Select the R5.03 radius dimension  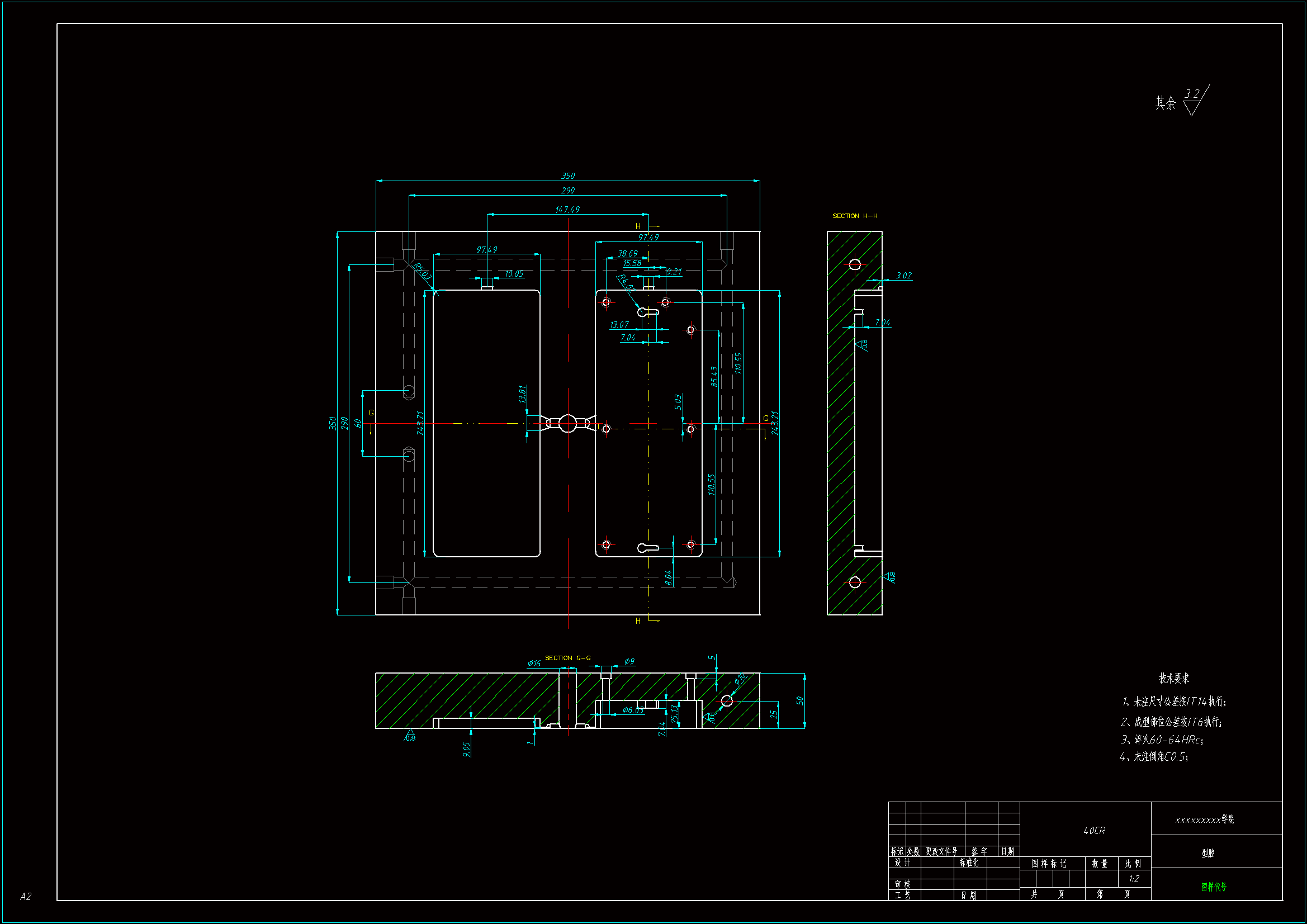click(423, 271)
